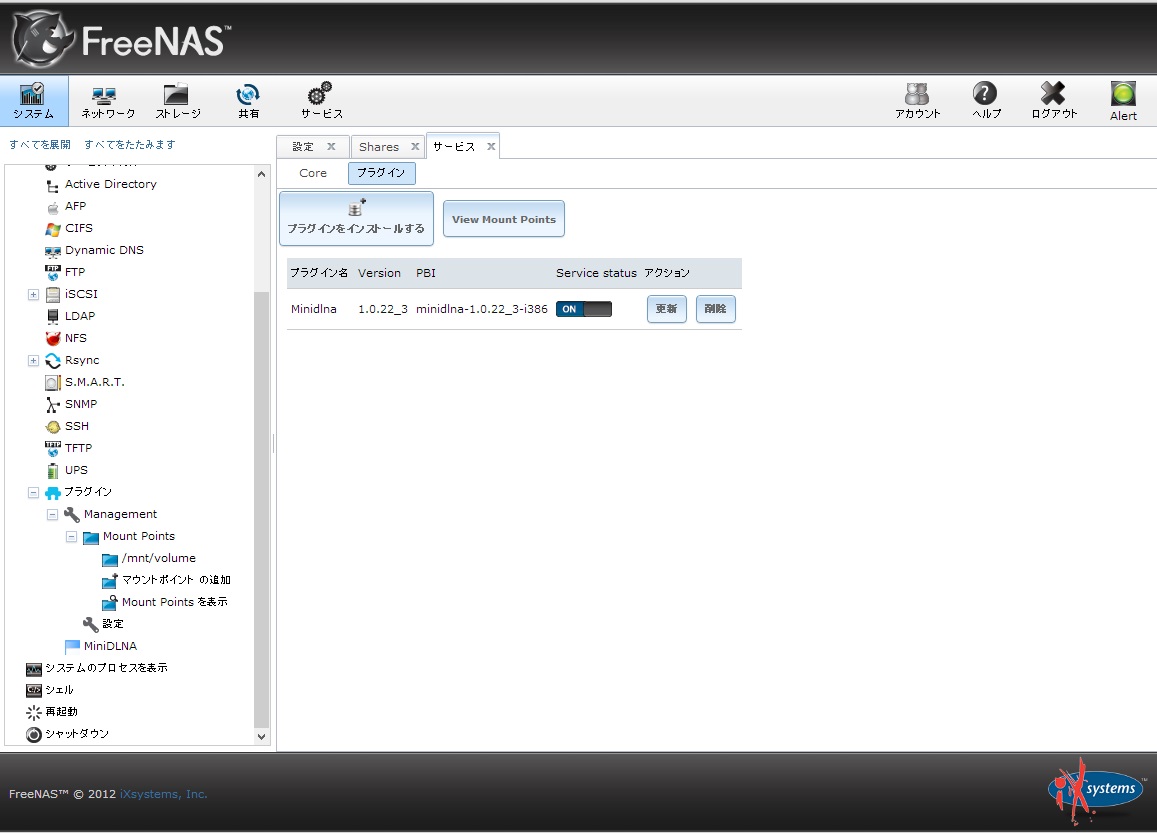Click マウントポイント の追加 tree item
Viewport: 1157px width, 833px height.
176,581
